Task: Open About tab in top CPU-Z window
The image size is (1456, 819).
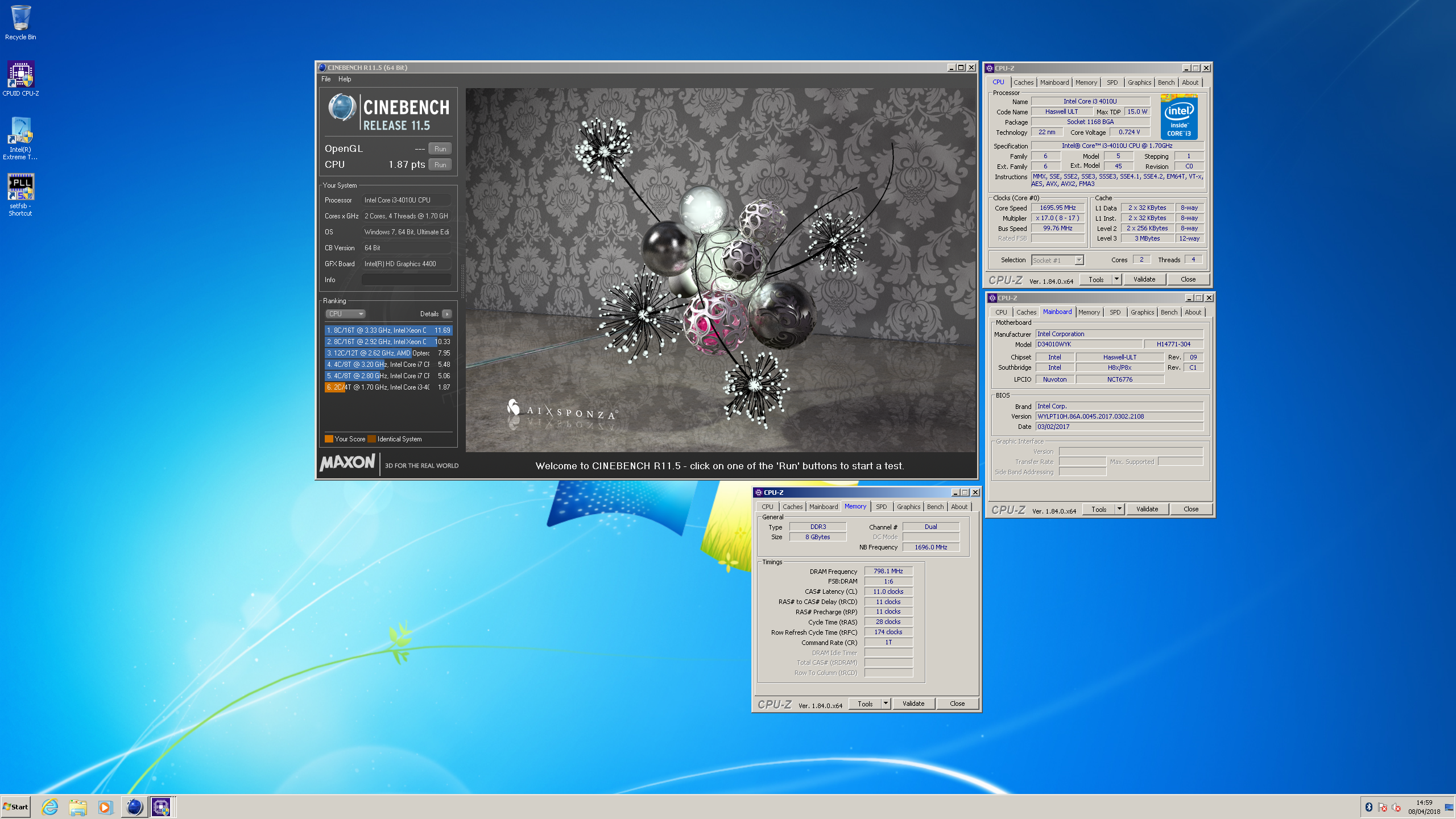Action: pyautogui.click(x=1190, y=82)
